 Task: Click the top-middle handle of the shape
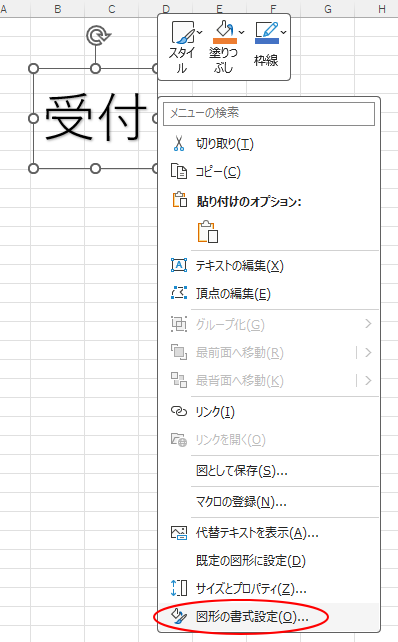[x=95, y=68]
